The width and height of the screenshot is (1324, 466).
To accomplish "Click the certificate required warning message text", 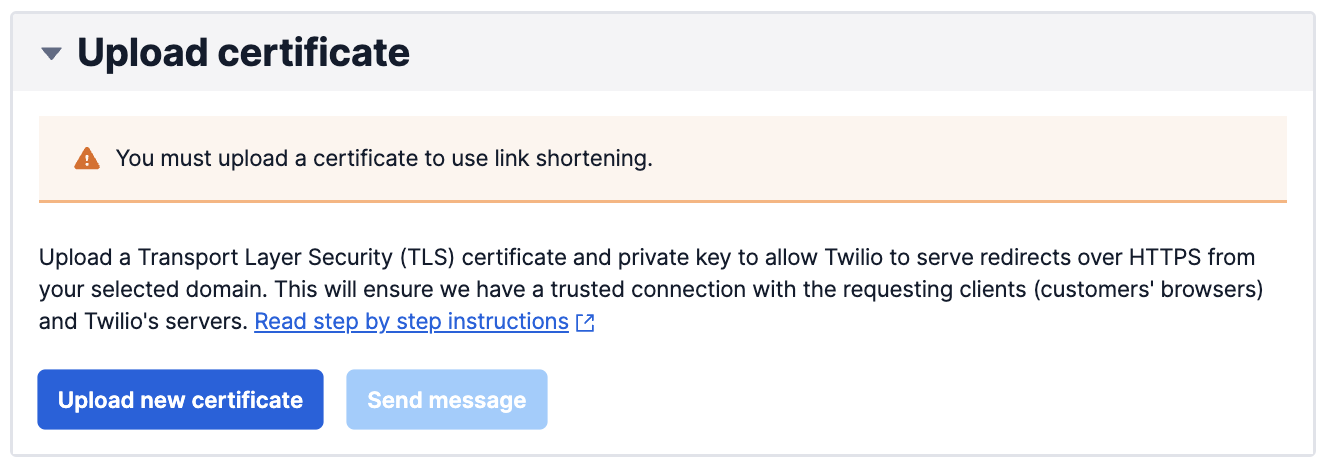I will [x=384, y=159].
